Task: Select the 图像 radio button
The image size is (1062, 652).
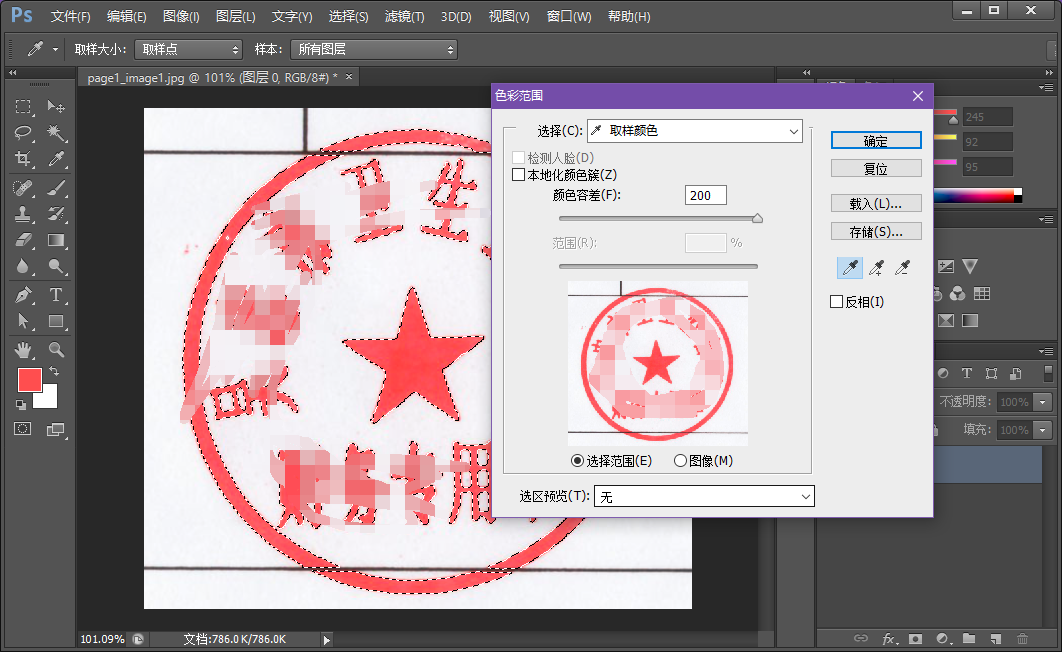Action: (680, 460)
